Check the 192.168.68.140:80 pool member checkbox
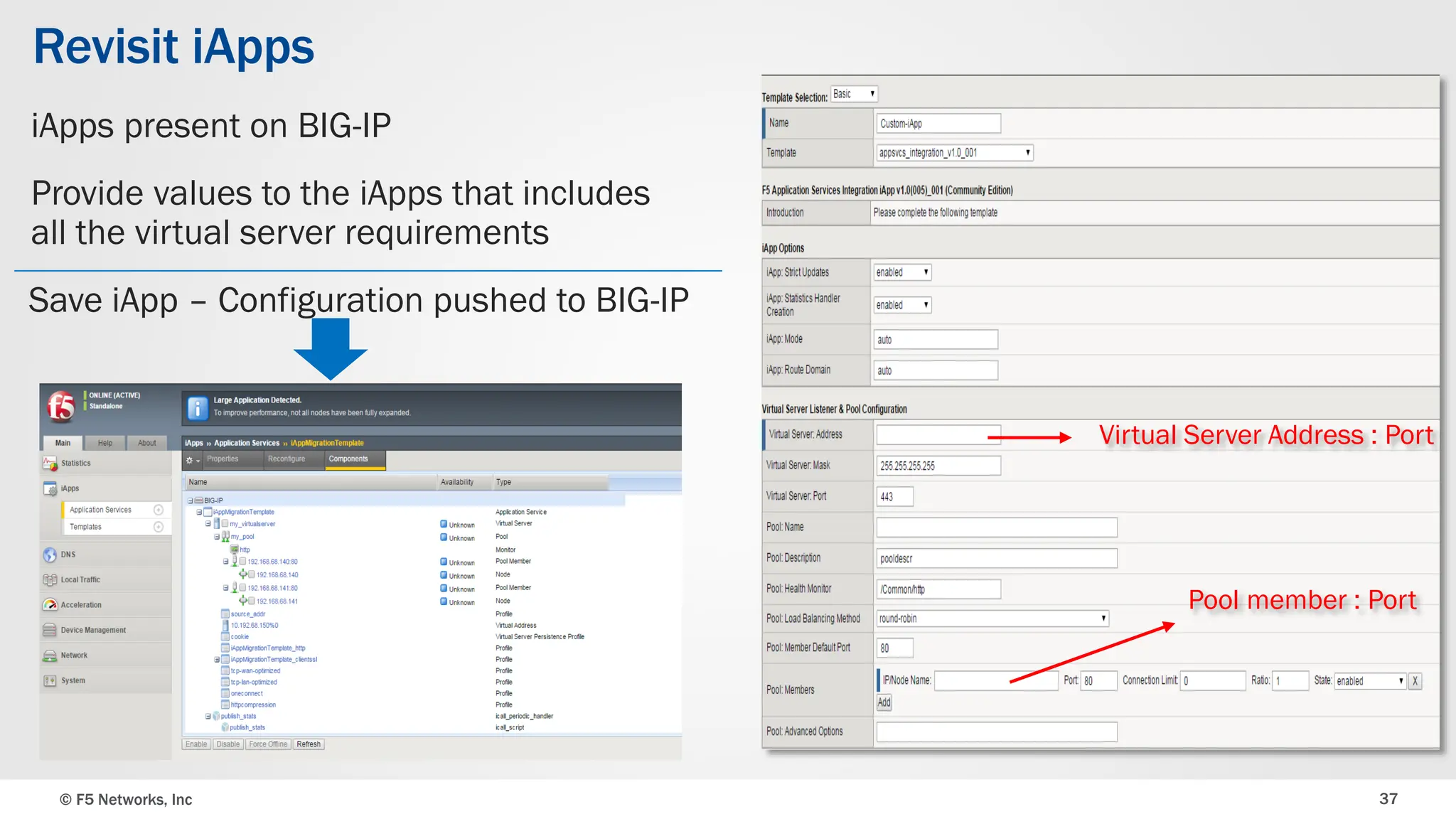1456x819 pixels. [242, 562]
